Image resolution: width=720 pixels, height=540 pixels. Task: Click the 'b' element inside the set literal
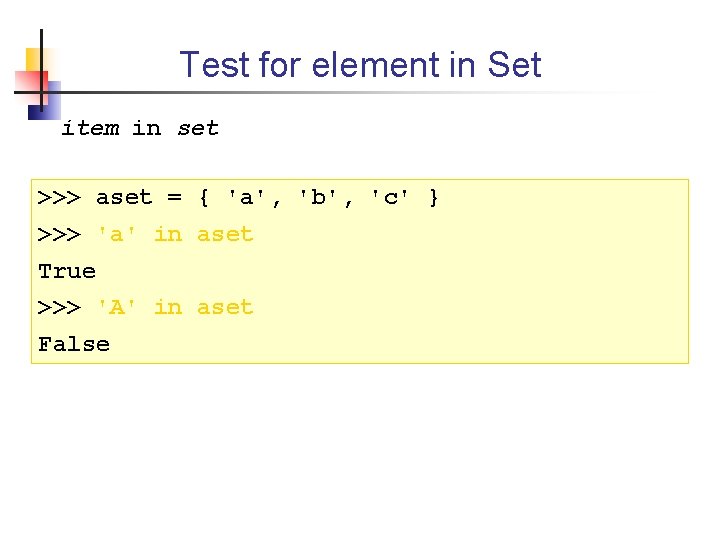(319, 198)
